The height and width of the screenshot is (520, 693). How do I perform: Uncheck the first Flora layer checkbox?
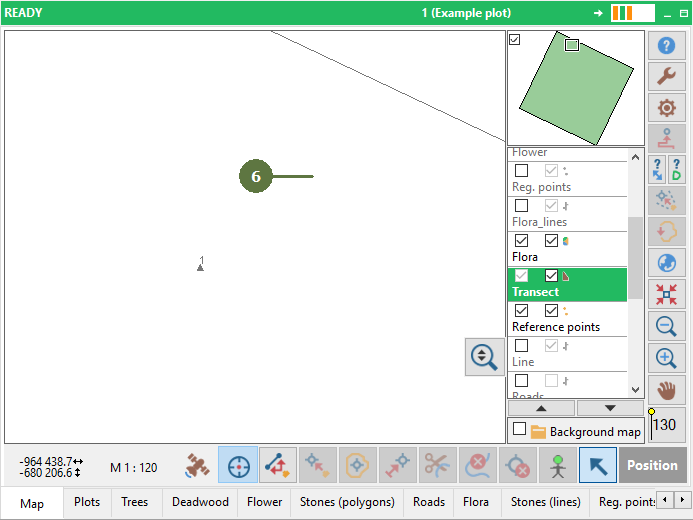pyautogui.click(x=521, y=241)
